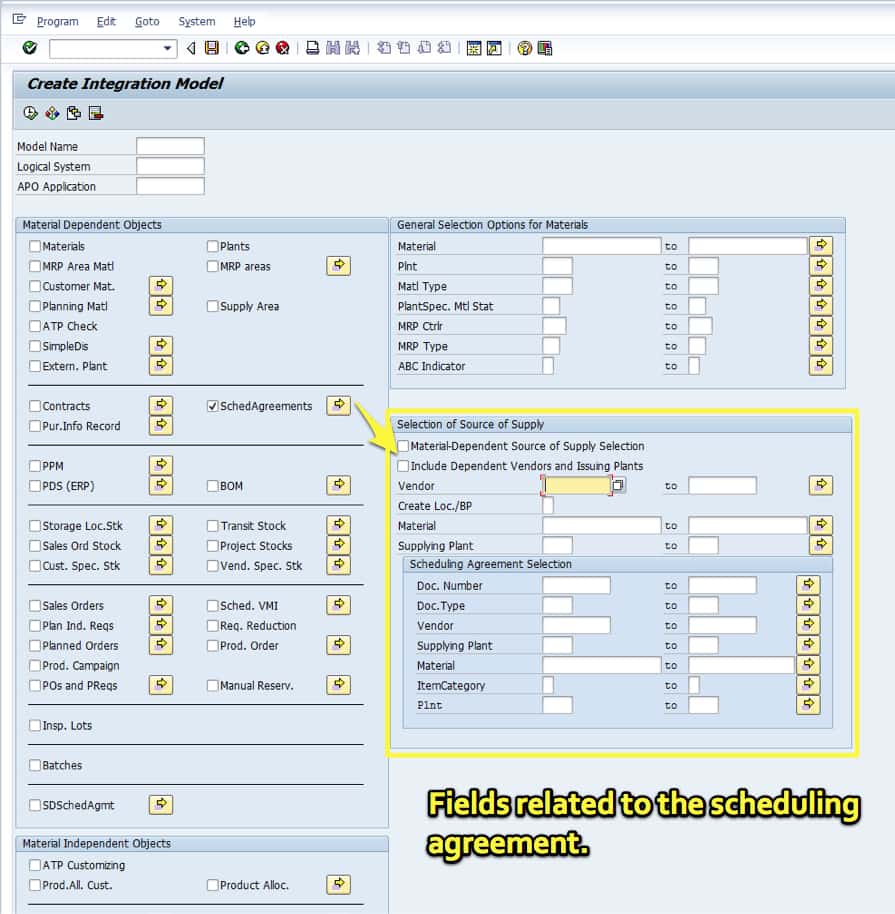Open multiple selection arrow for Doc. Number

[x=808, y=585]
